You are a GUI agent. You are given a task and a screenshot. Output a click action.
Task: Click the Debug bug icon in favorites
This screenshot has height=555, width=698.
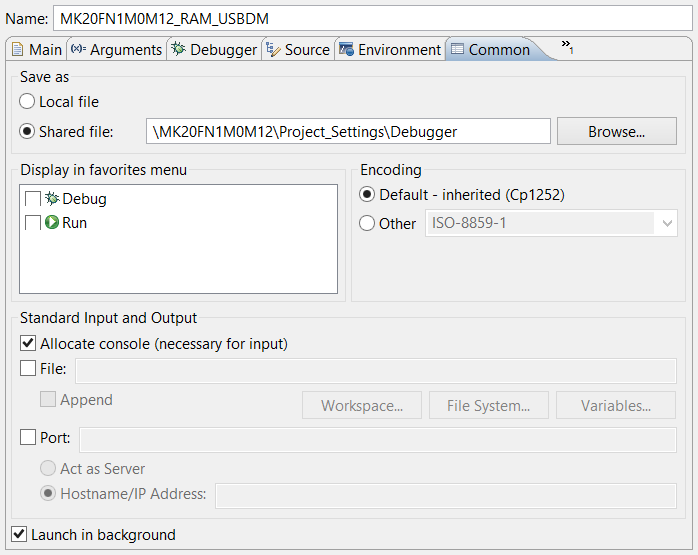[x=52, y=199]
